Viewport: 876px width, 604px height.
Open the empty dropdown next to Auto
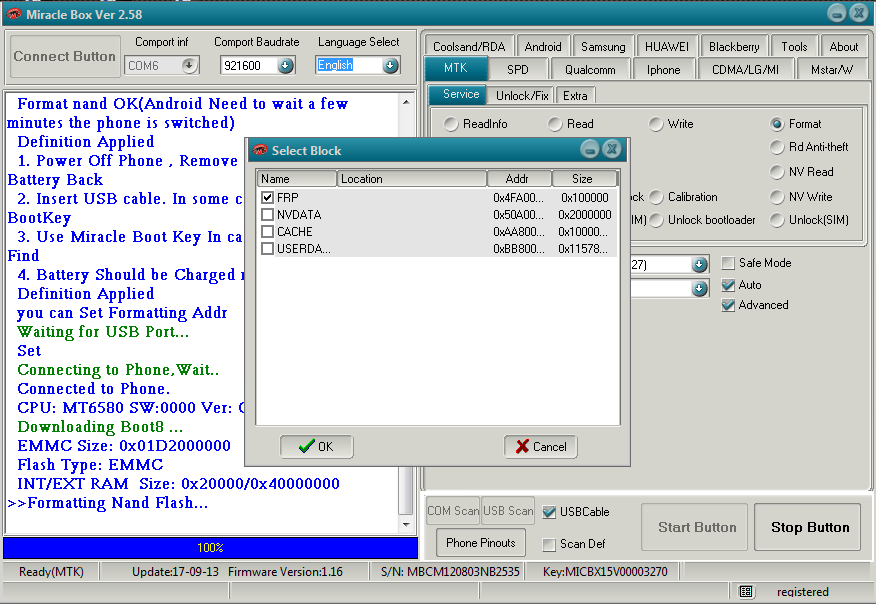pyautogui.click(x=699, y=288)
